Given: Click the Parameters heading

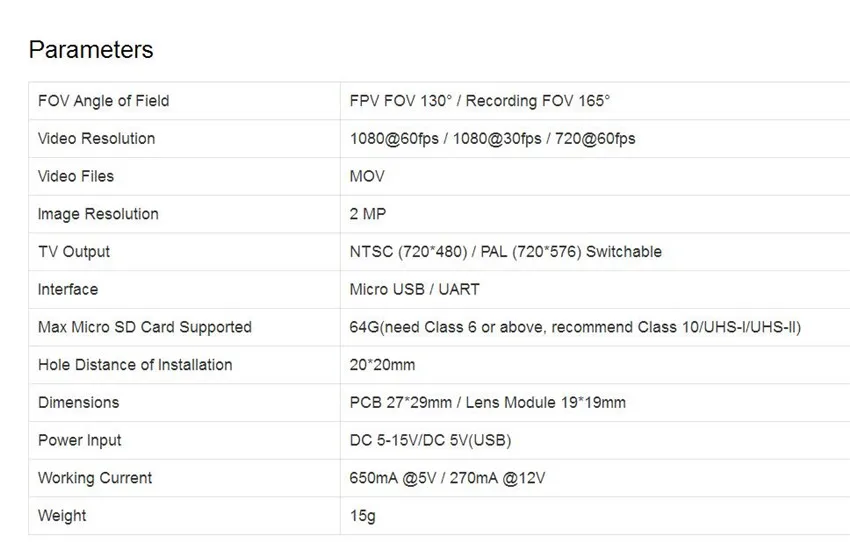Looking at the screenshot, I should [91, 50].
